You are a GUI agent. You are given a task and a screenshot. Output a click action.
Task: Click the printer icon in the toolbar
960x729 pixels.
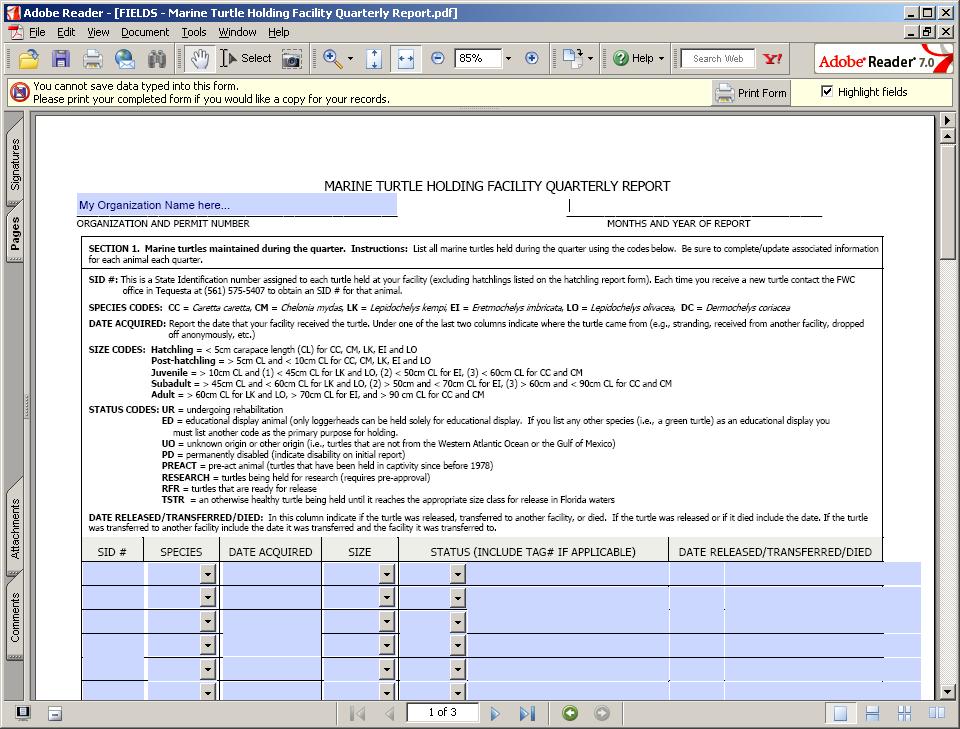(93, 59)
